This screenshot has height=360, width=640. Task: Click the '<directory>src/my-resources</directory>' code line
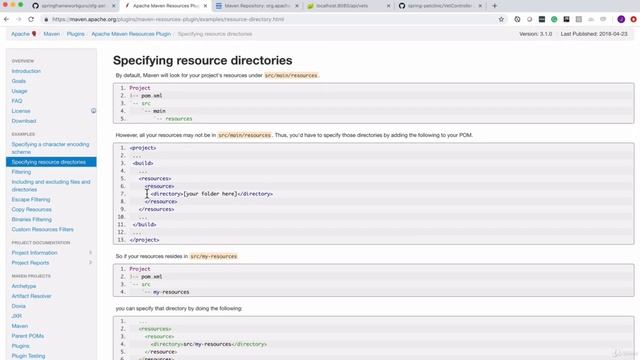click(208, 344)
